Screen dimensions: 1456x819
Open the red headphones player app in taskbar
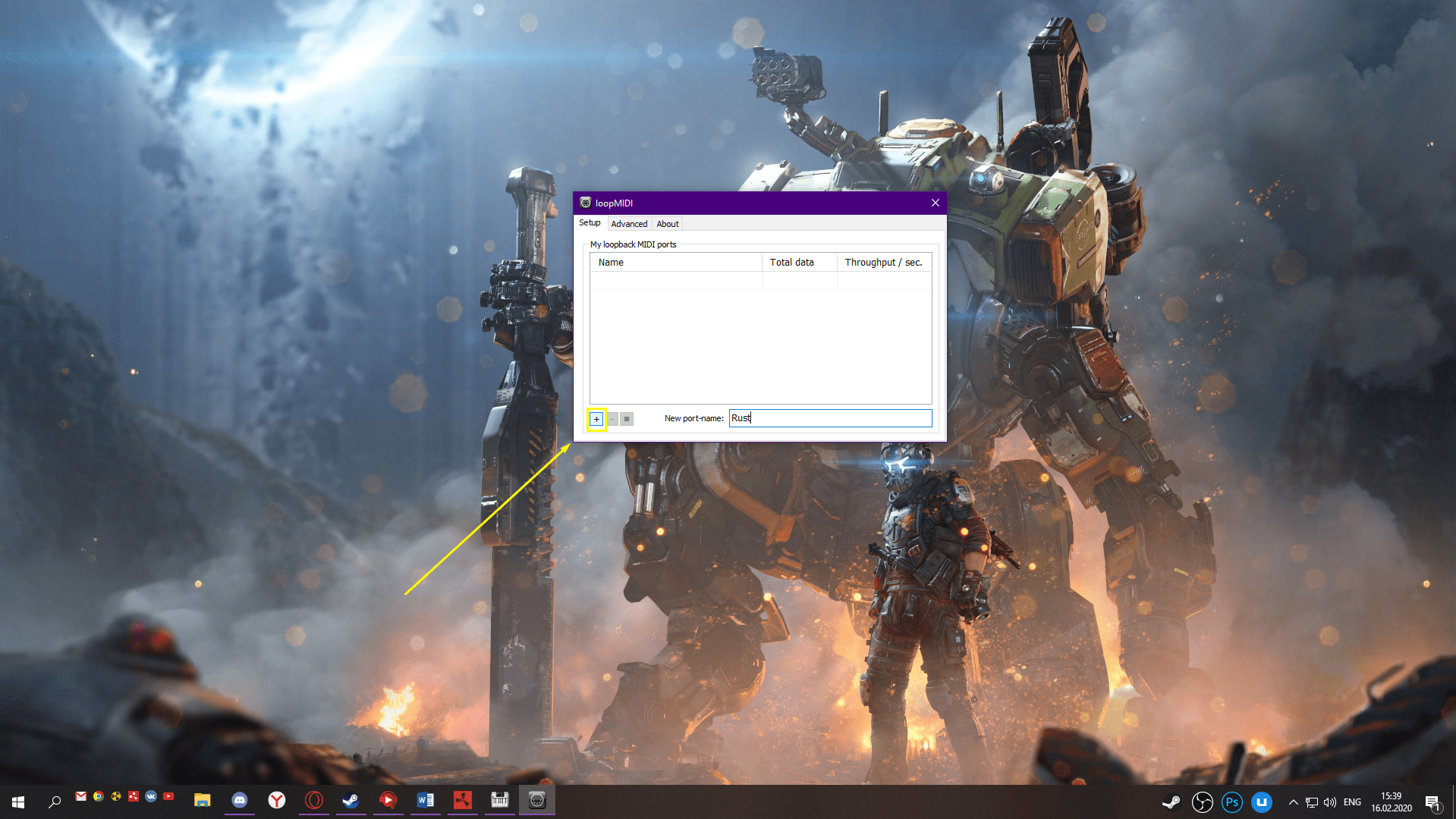[x=388, y=801]
